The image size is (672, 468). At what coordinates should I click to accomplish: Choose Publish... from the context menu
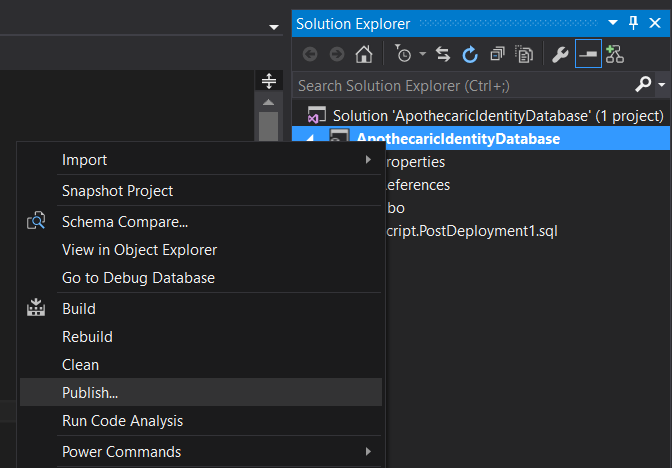pyautogui.click(x=90, y=393)
